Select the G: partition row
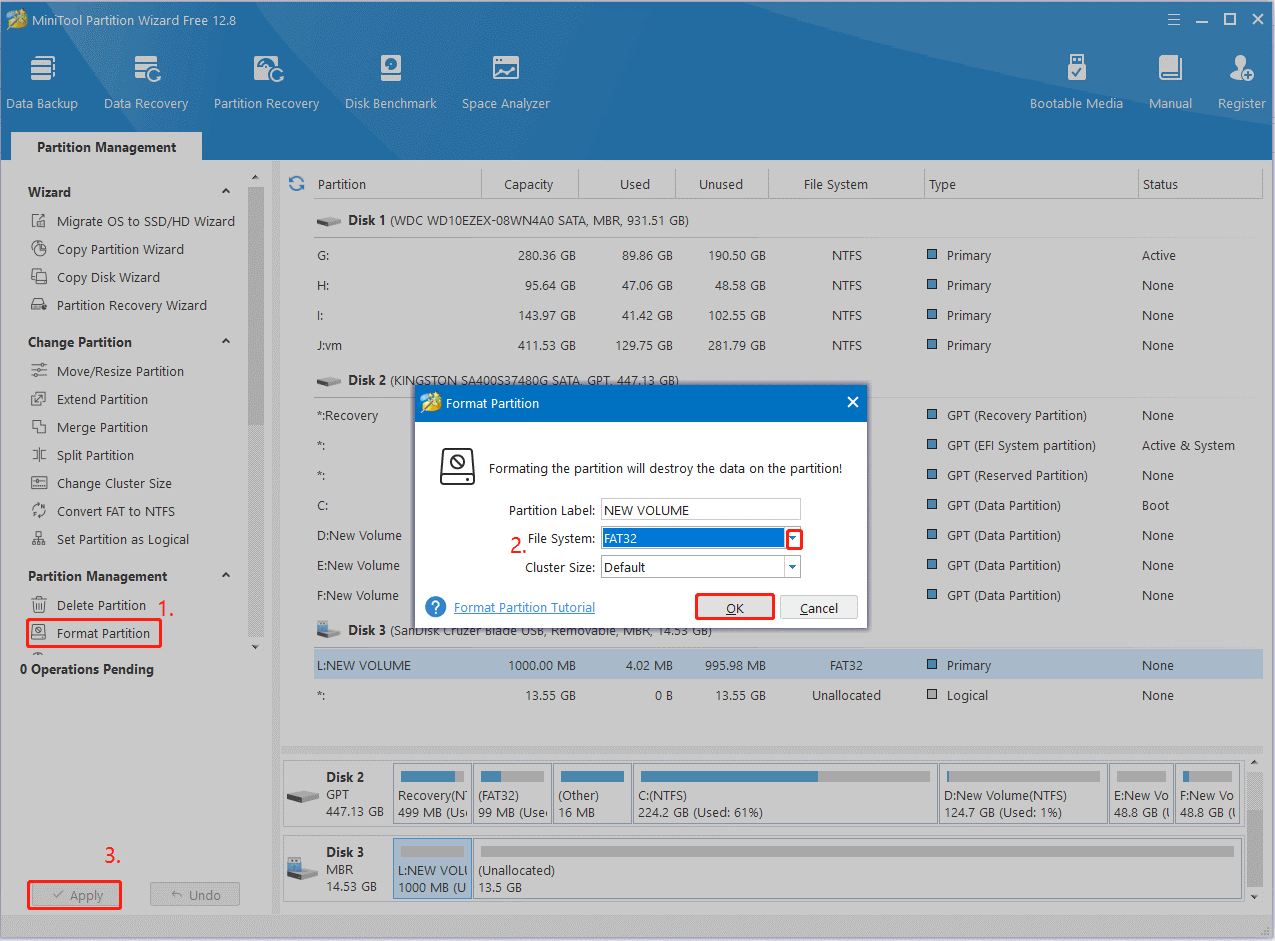Image resolution: width=1275 pixels, height=941 pixels. (788, 255)
